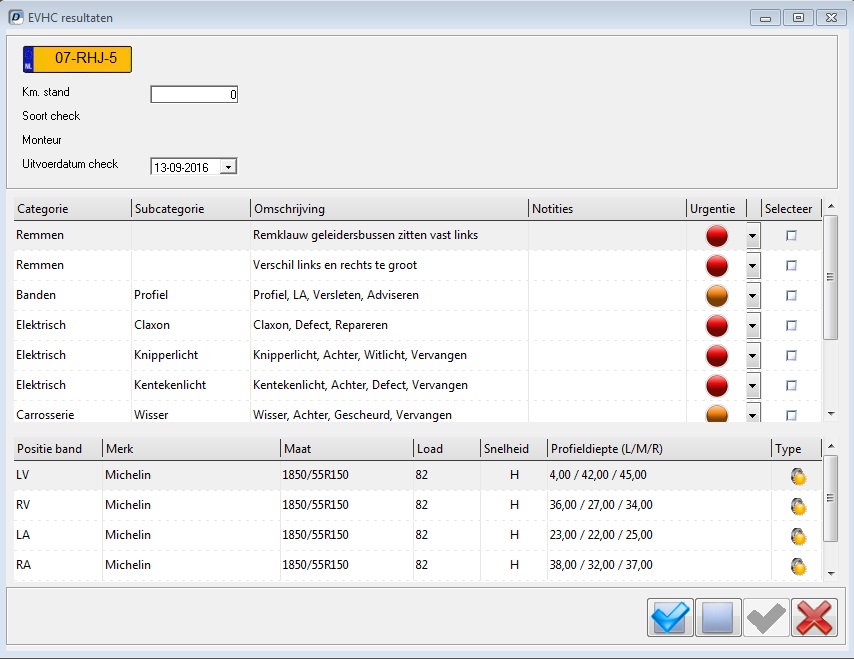Click the tyre type icon for LV
The image size is (854, 659).
(x=798, y=476)
